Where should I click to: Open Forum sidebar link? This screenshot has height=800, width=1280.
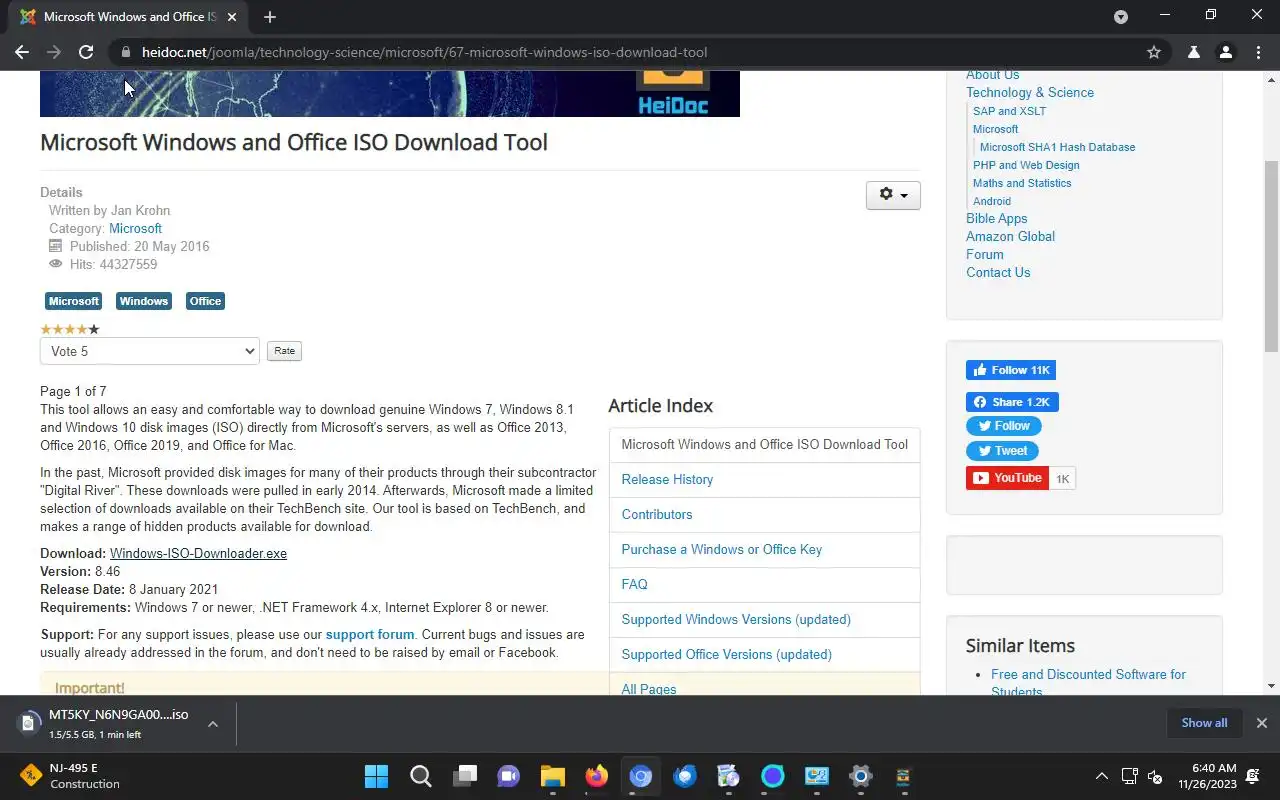[x=985, y=254]
